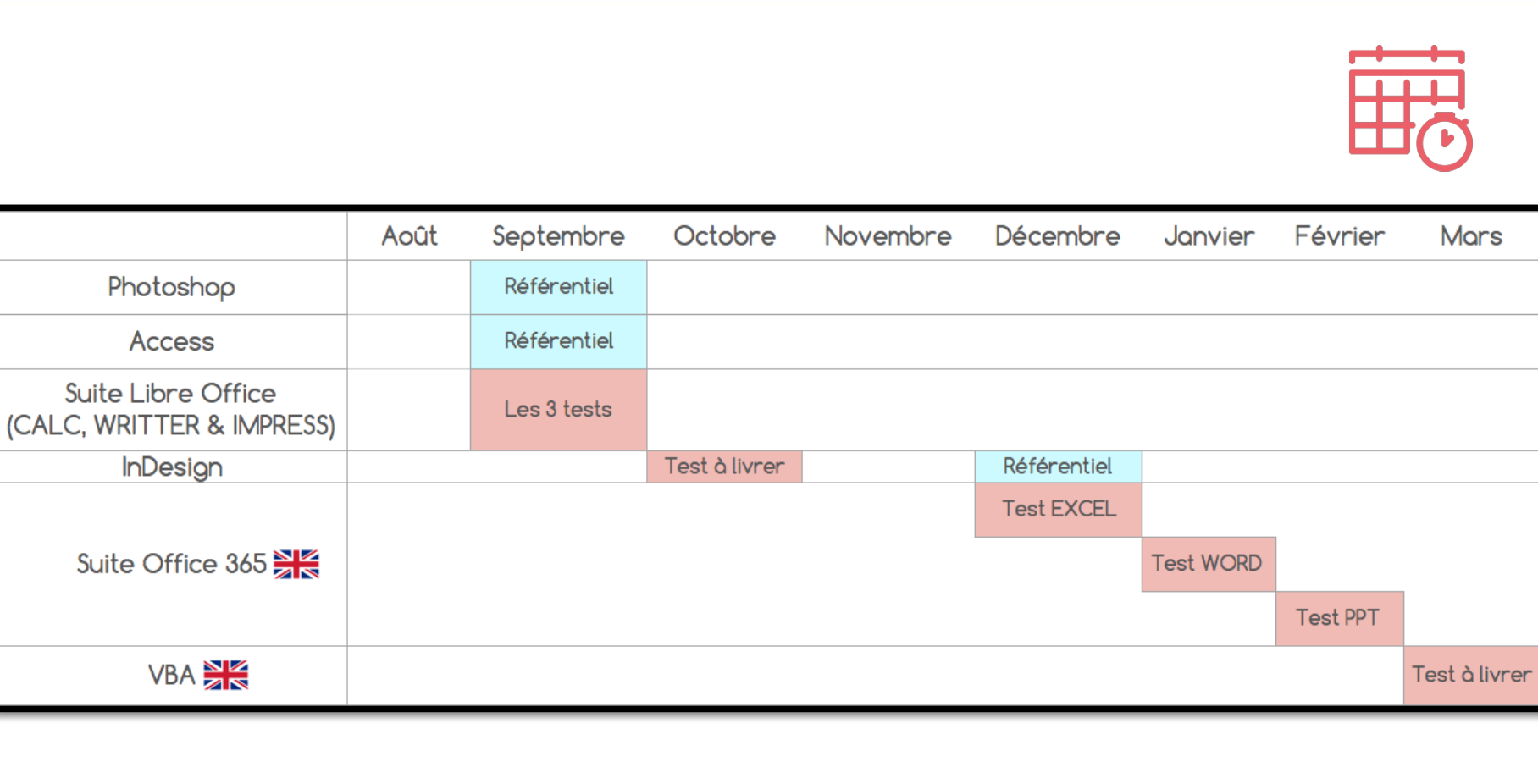This screenshot has width=1538, height=784.
Task: Click the red calendar timer icon
Action: pos(1409,108)
